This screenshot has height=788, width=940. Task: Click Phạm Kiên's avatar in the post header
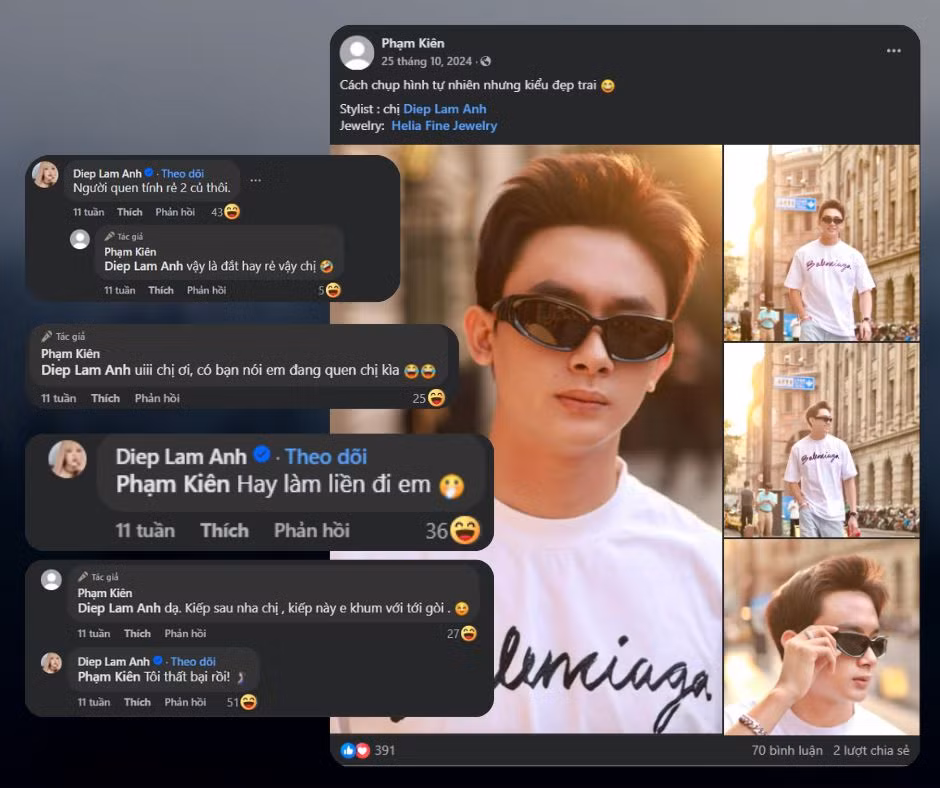tap(357, 52)
